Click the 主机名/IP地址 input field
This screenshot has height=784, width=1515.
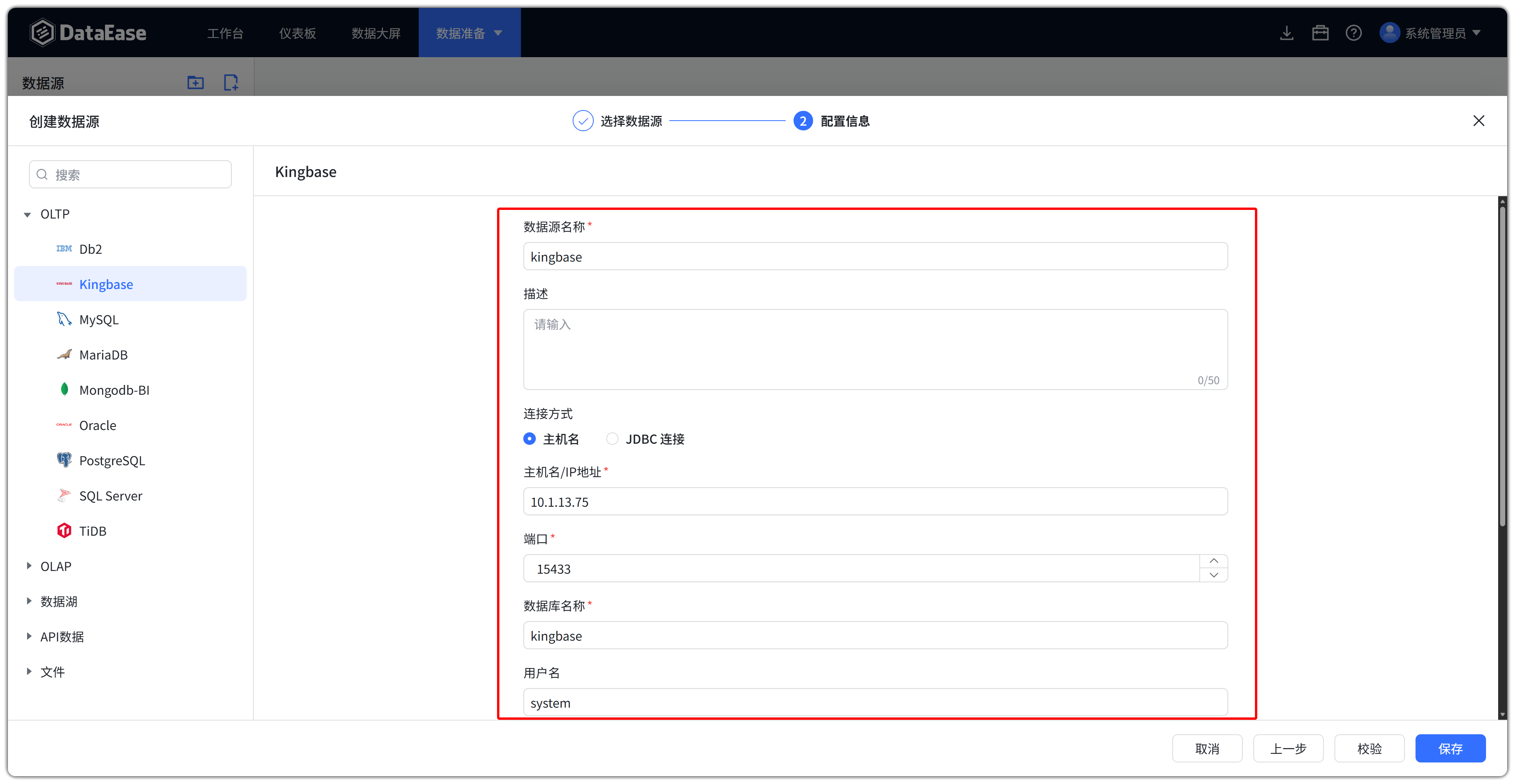[x=875, y=501]
